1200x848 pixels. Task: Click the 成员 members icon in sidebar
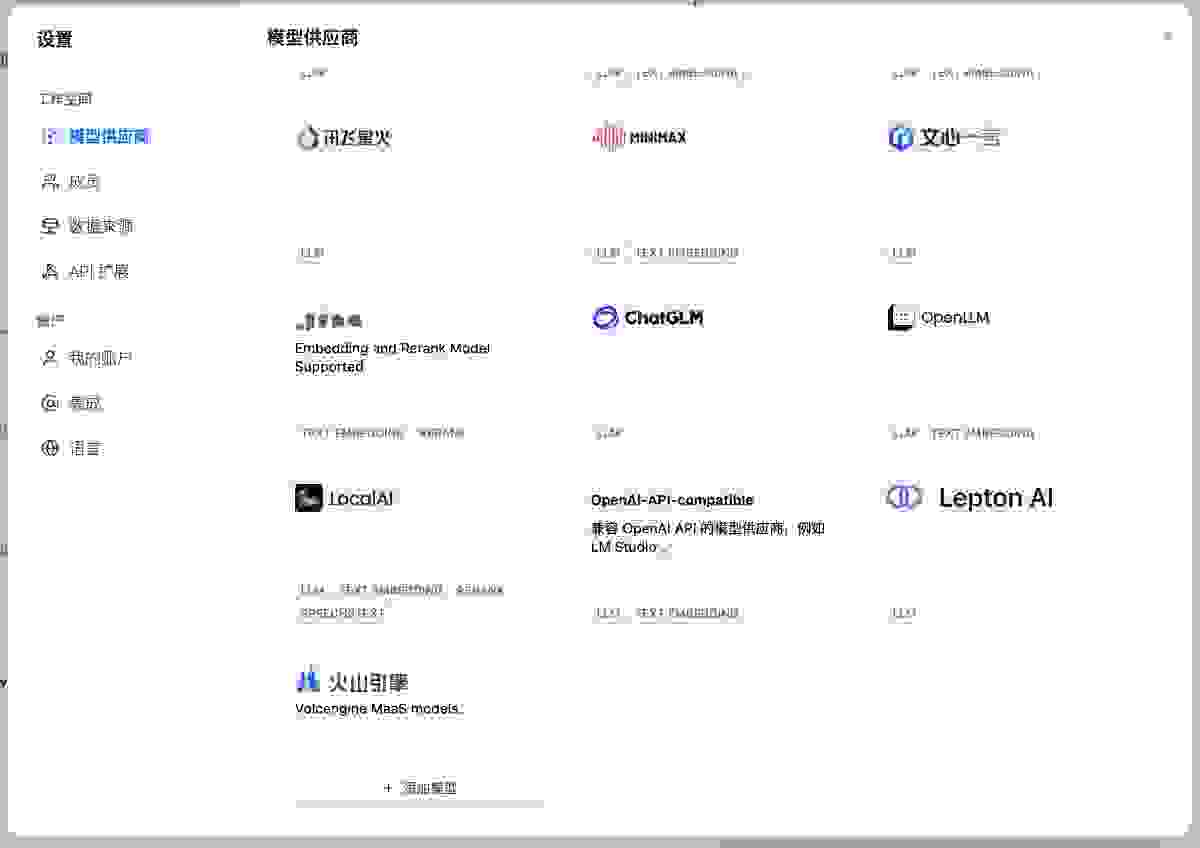click(x=50, y=182)
